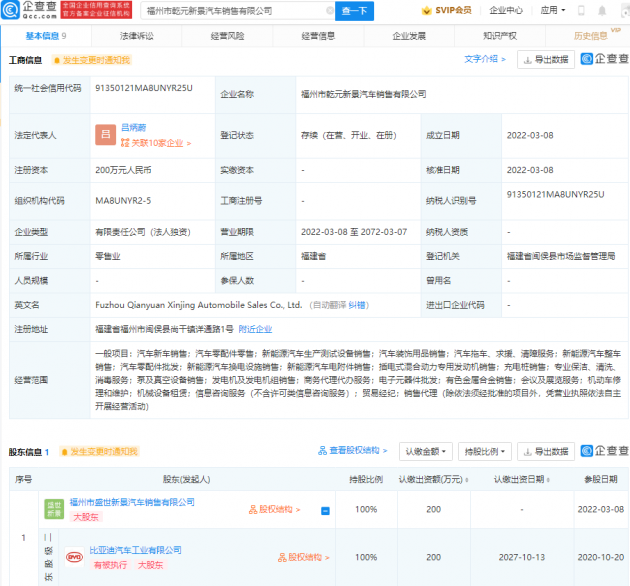
Task: Open 附近企业 nearby companies link
Action: 255,329
